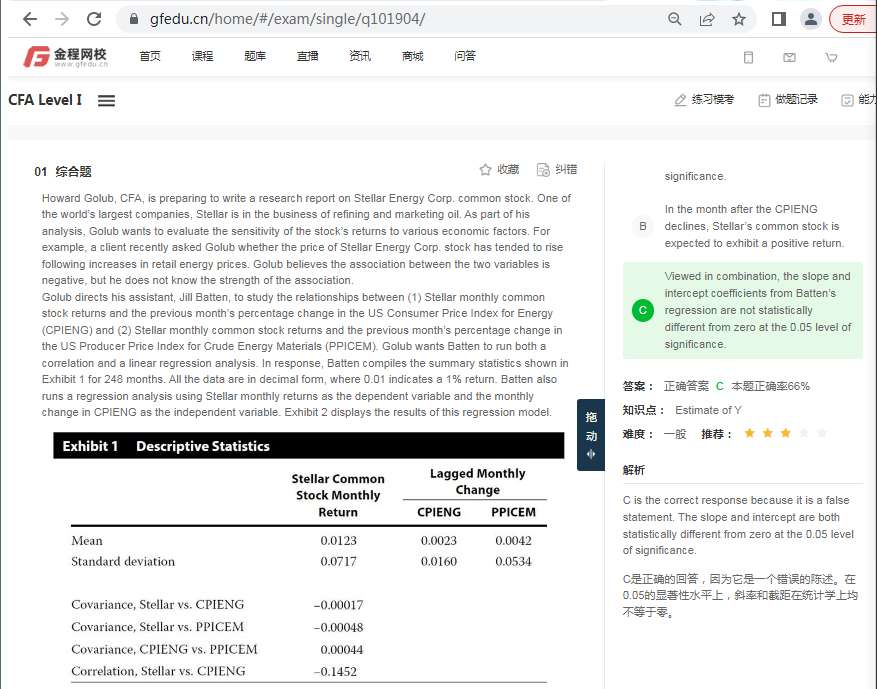Open the 资讯 navigation item
This screenshot has height=689, width=877.
360,56
